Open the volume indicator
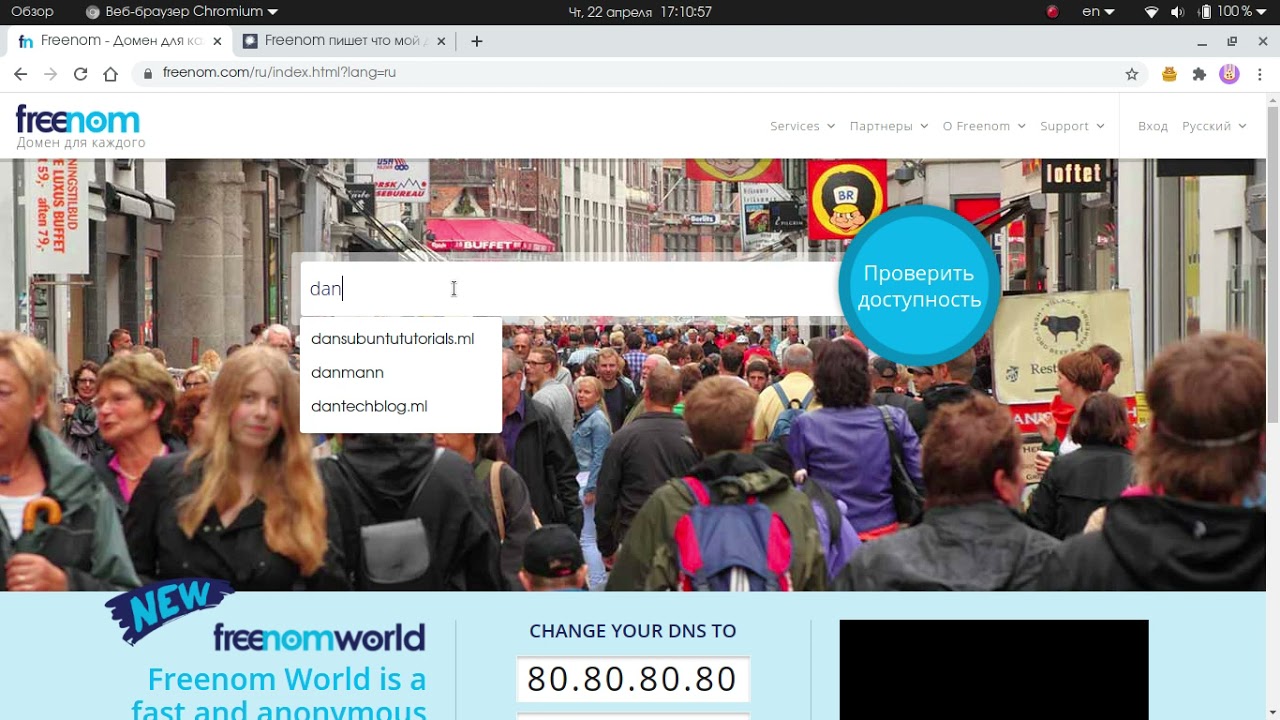 click(x=1177, y=12)
